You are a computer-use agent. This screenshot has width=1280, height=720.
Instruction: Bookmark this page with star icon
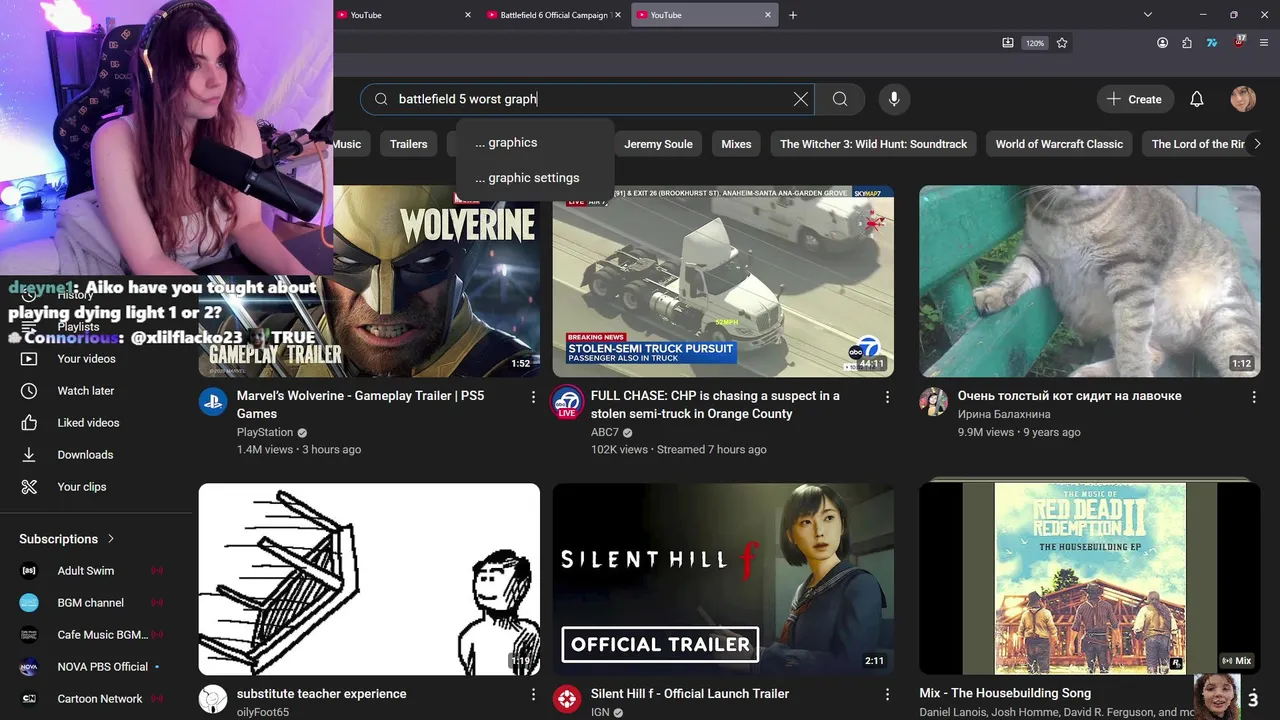(1062, 43)
